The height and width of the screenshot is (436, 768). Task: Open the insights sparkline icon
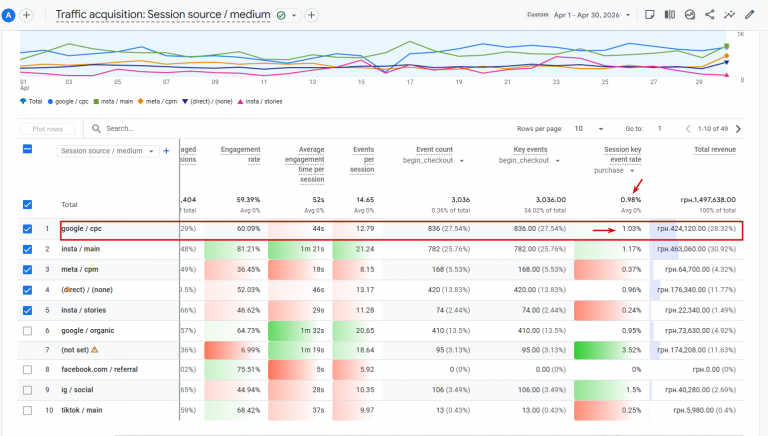729,15
